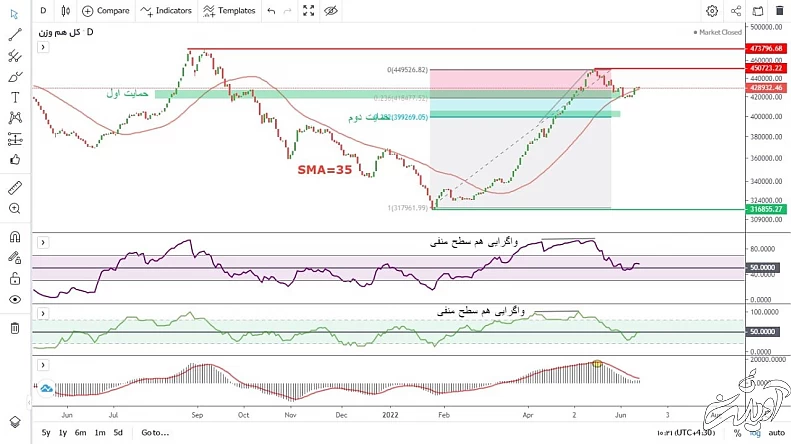Image resolution: width=791 pixels, height=444 pixels.
Task: Click the zoom in magnifier tool
Action: click(15, 209)
